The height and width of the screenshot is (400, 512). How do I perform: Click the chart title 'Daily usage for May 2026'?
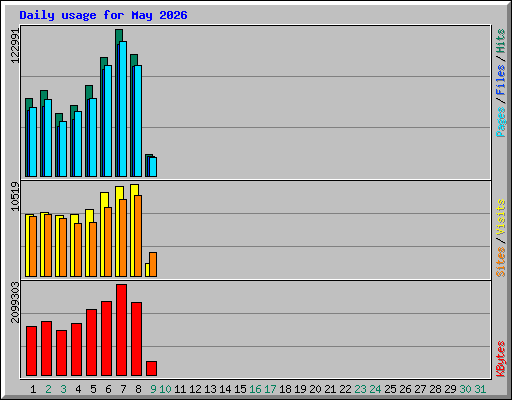[x=103, y=15]
